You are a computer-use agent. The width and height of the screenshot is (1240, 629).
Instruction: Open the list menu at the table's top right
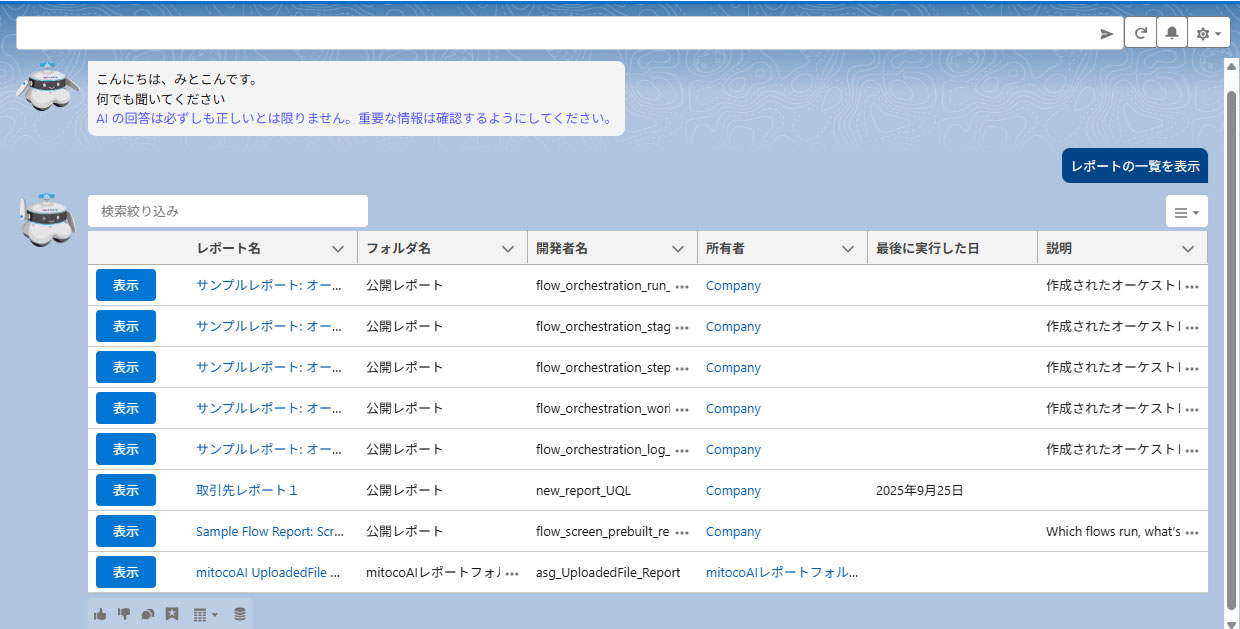point(1186,211)
